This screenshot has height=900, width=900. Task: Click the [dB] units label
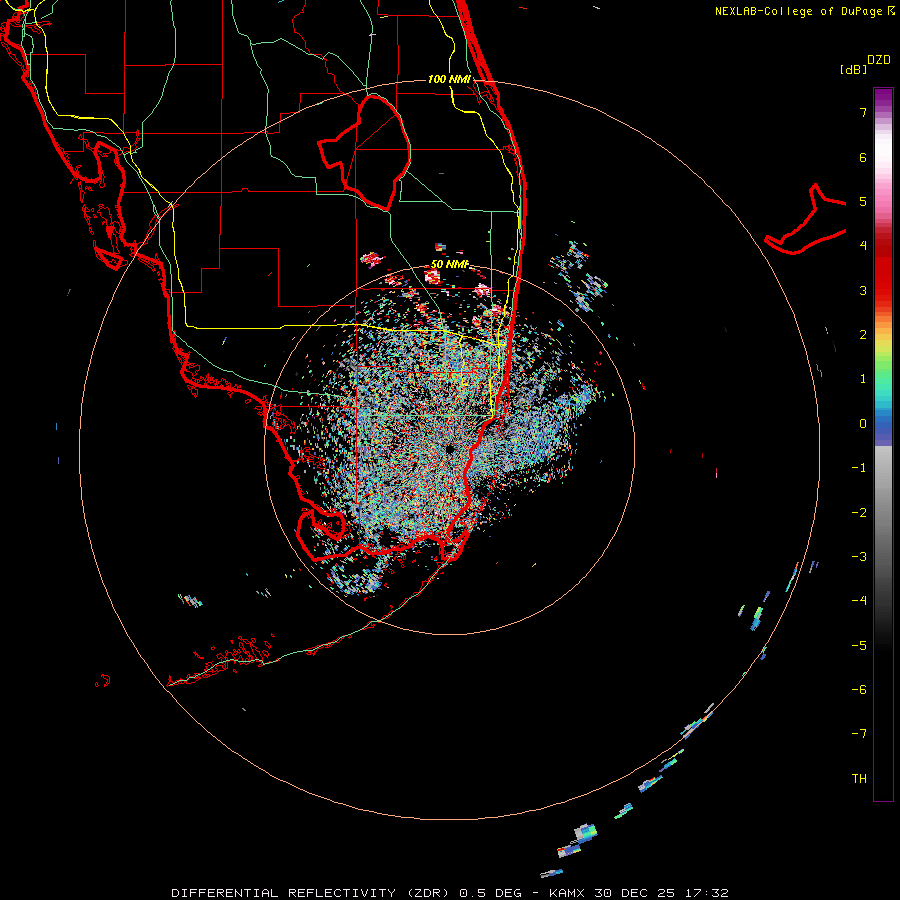(854, 69)
